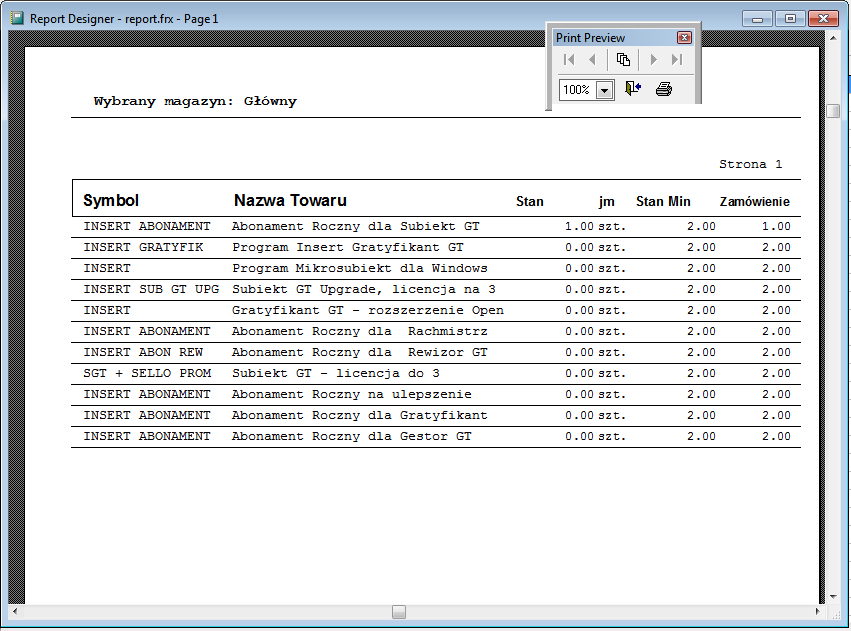Close the Report Designer window

[823, 19]
